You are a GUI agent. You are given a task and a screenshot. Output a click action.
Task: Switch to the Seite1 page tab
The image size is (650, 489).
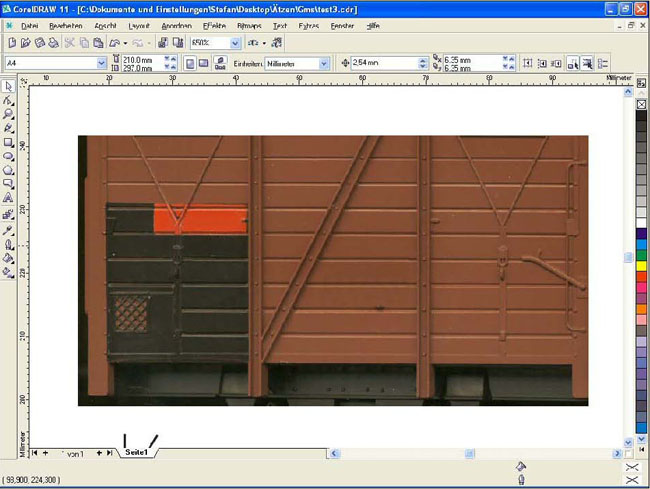click(137, 453)
